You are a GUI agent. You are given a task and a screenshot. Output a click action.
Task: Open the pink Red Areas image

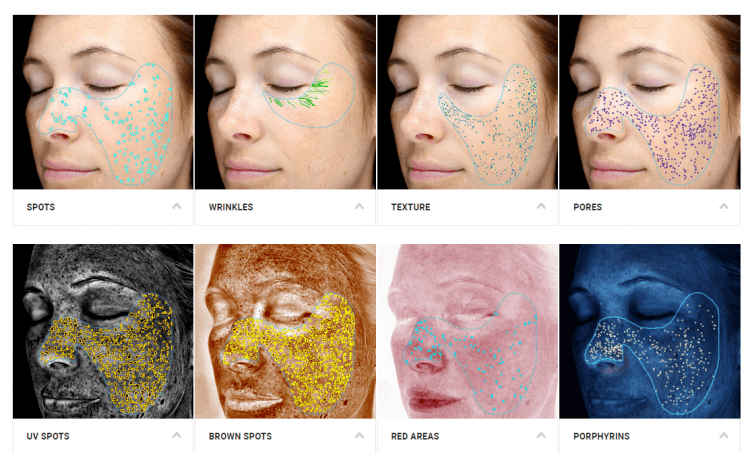click(x=467, y=331)
